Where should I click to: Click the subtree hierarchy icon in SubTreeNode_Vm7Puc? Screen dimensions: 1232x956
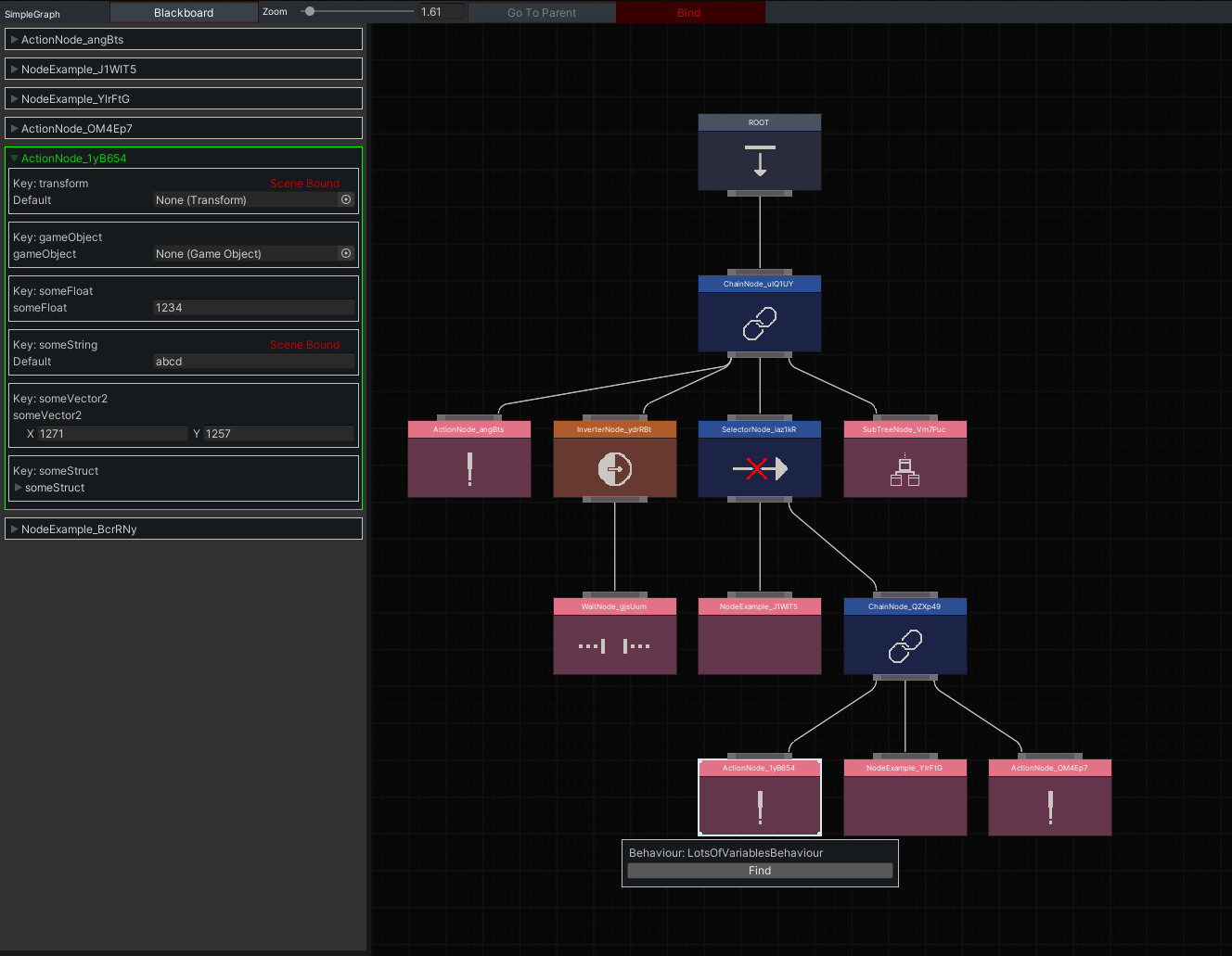pos(905,469)
